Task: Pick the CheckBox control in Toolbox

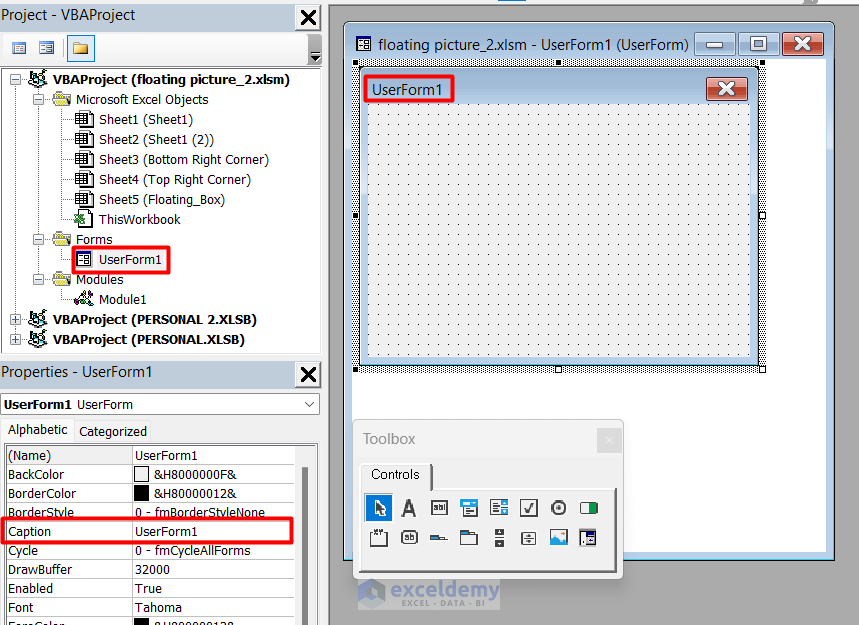Action: click(x=529, y=508)
